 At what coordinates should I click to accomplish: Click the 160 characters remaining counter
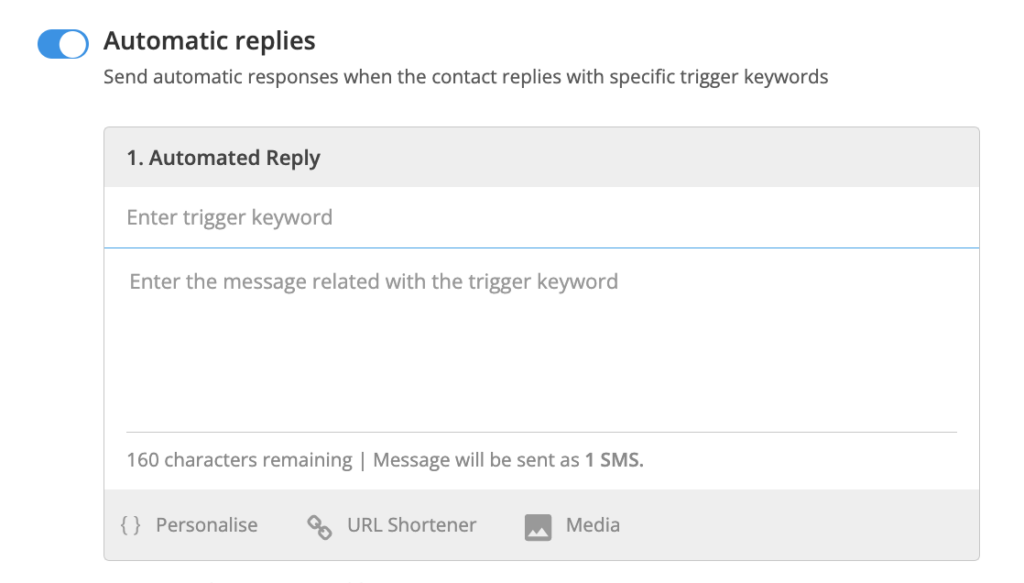(x=239, y=460)
